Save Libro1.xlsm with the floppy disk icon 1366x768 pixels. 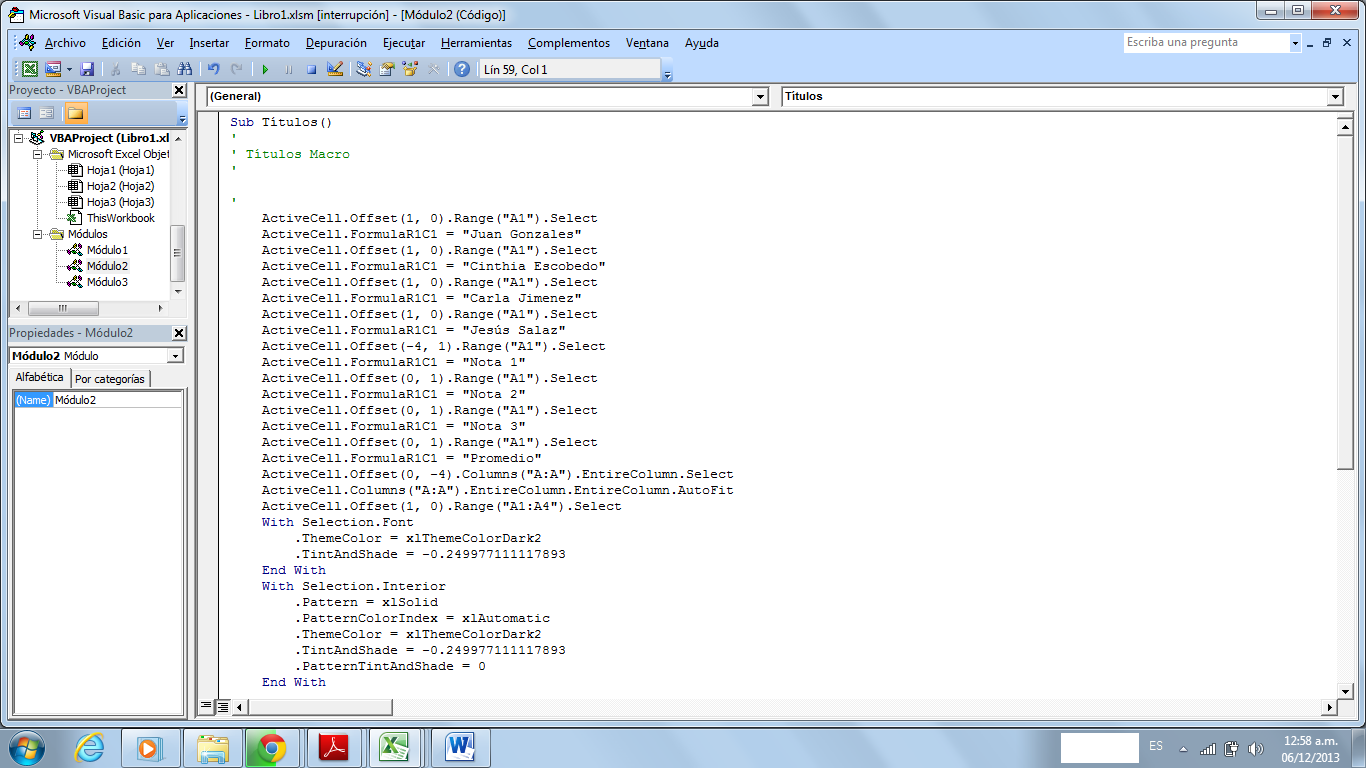[x=87, y=69]
